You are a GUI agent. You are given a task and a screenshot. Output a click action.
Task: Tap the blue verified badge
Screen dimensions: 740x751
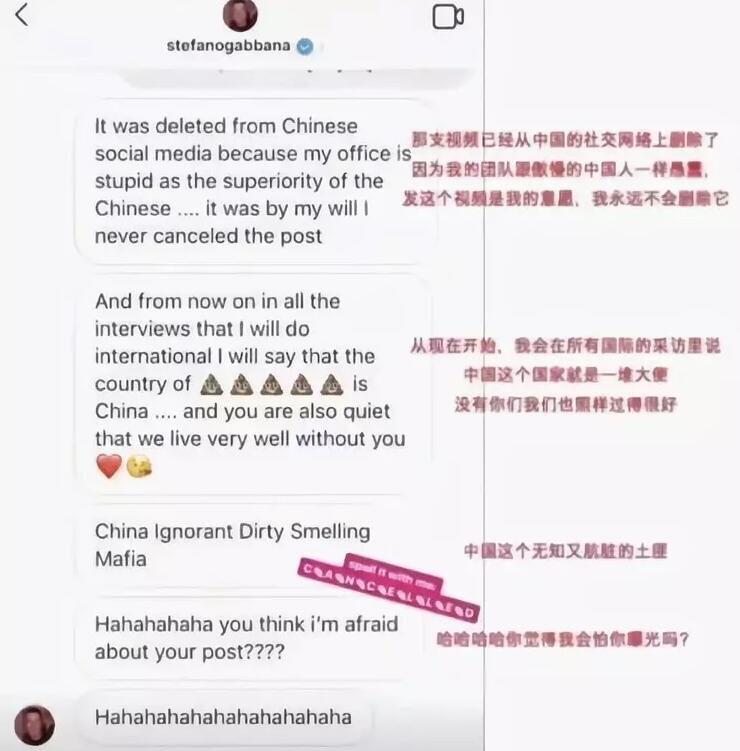coord(305,46)
